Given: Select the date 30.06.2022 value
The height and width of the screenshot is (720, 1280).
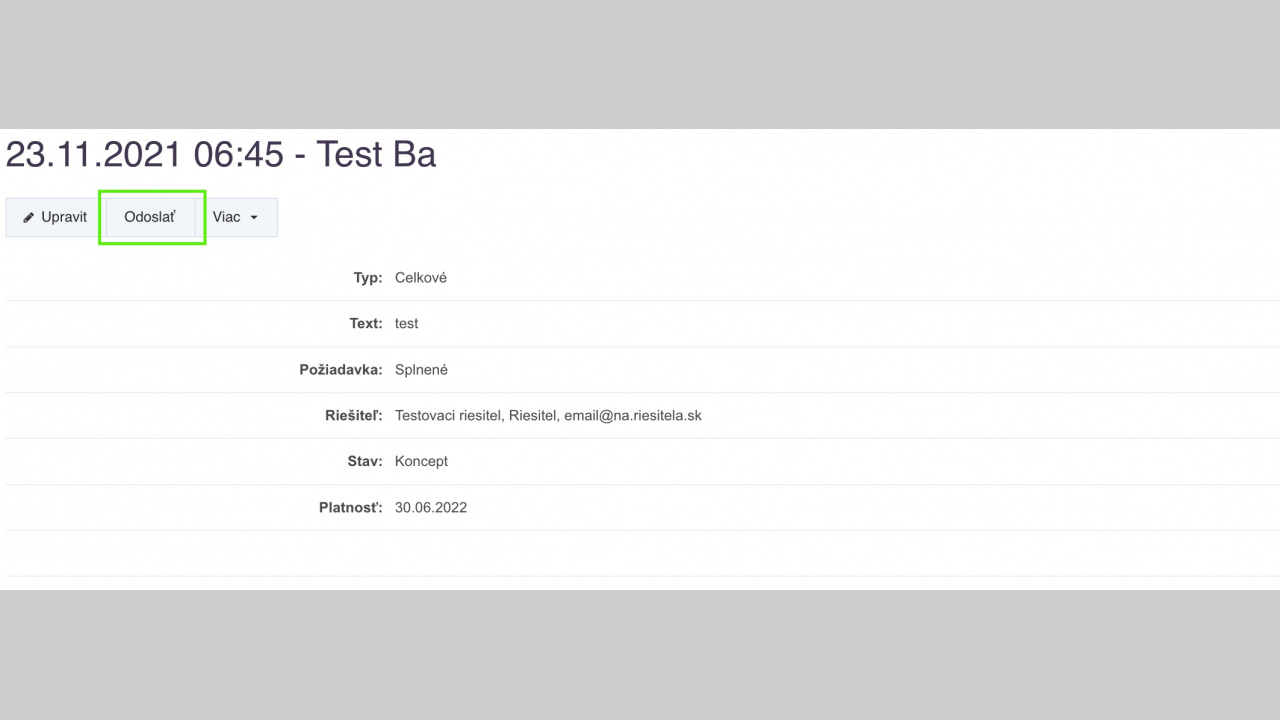Looking at the screenshot, I should tap(431, 508).
